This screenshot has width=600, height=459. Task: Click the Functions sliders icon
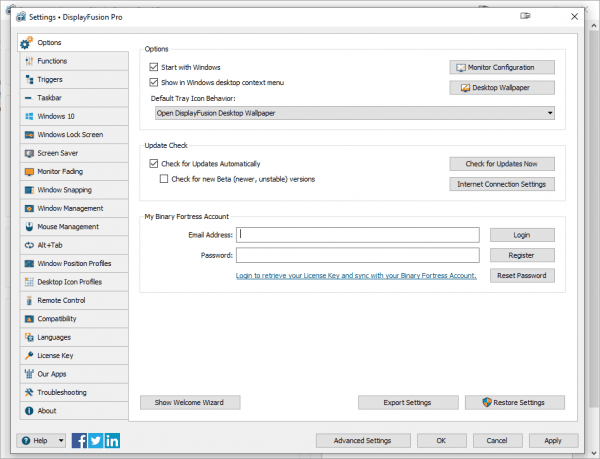point(29,61)
